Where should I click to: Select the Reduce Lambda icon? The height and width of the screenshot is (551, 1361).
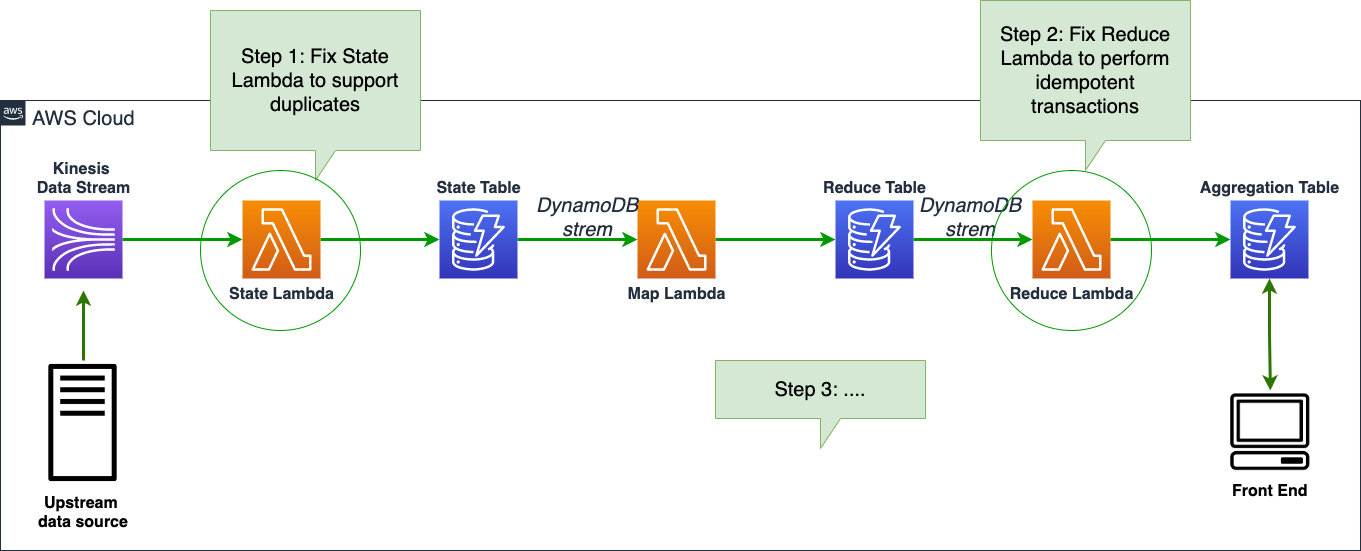[x=1071, y=239]
